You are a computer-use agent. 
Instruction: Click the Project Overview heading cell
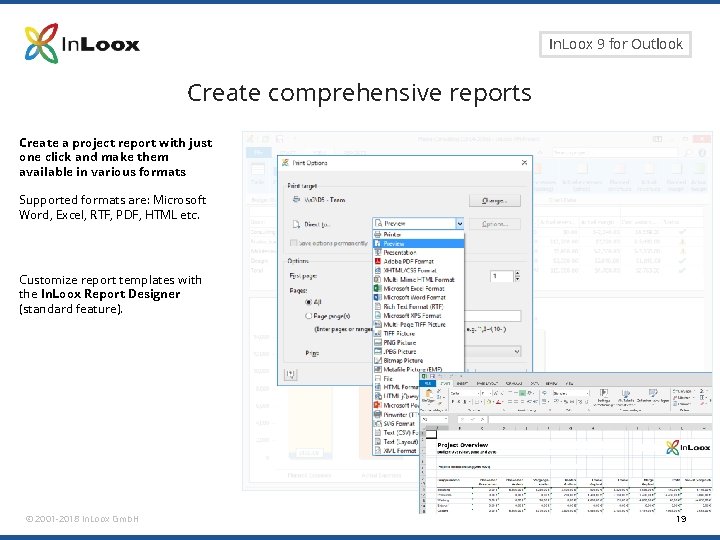(x=462, y=445)
